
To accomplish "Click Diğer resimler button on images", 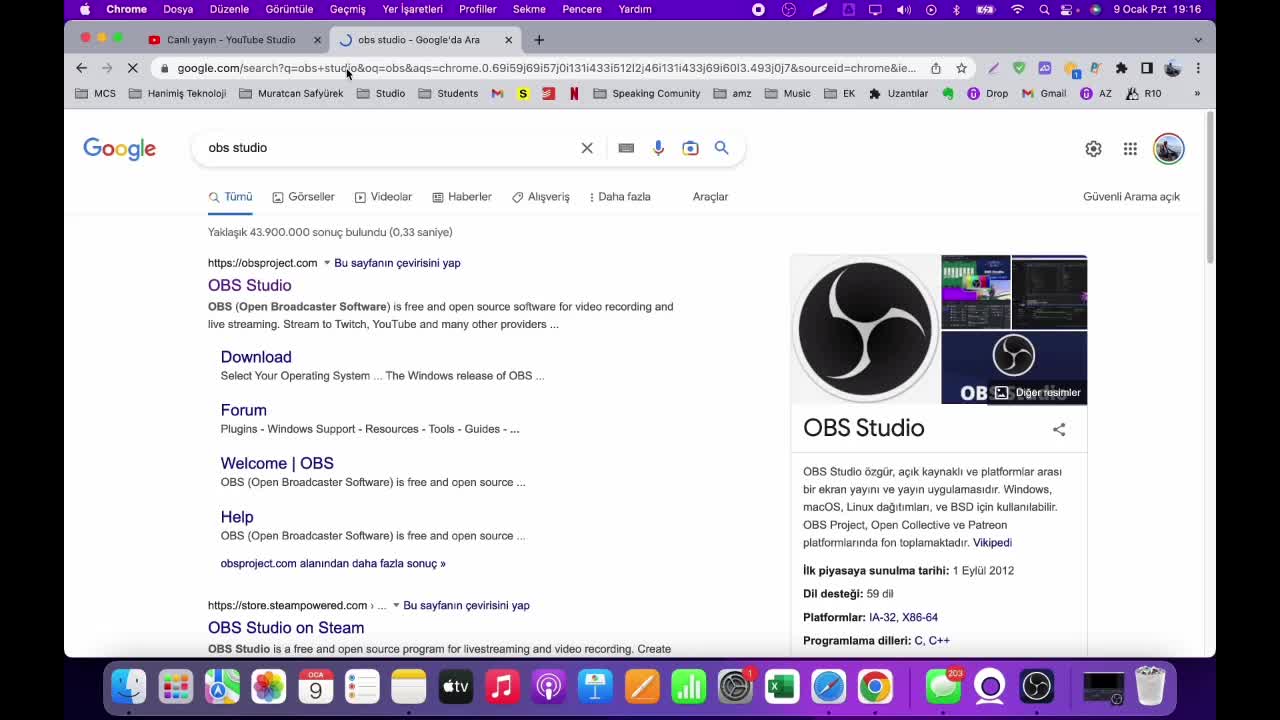I will coord(1037,393).
